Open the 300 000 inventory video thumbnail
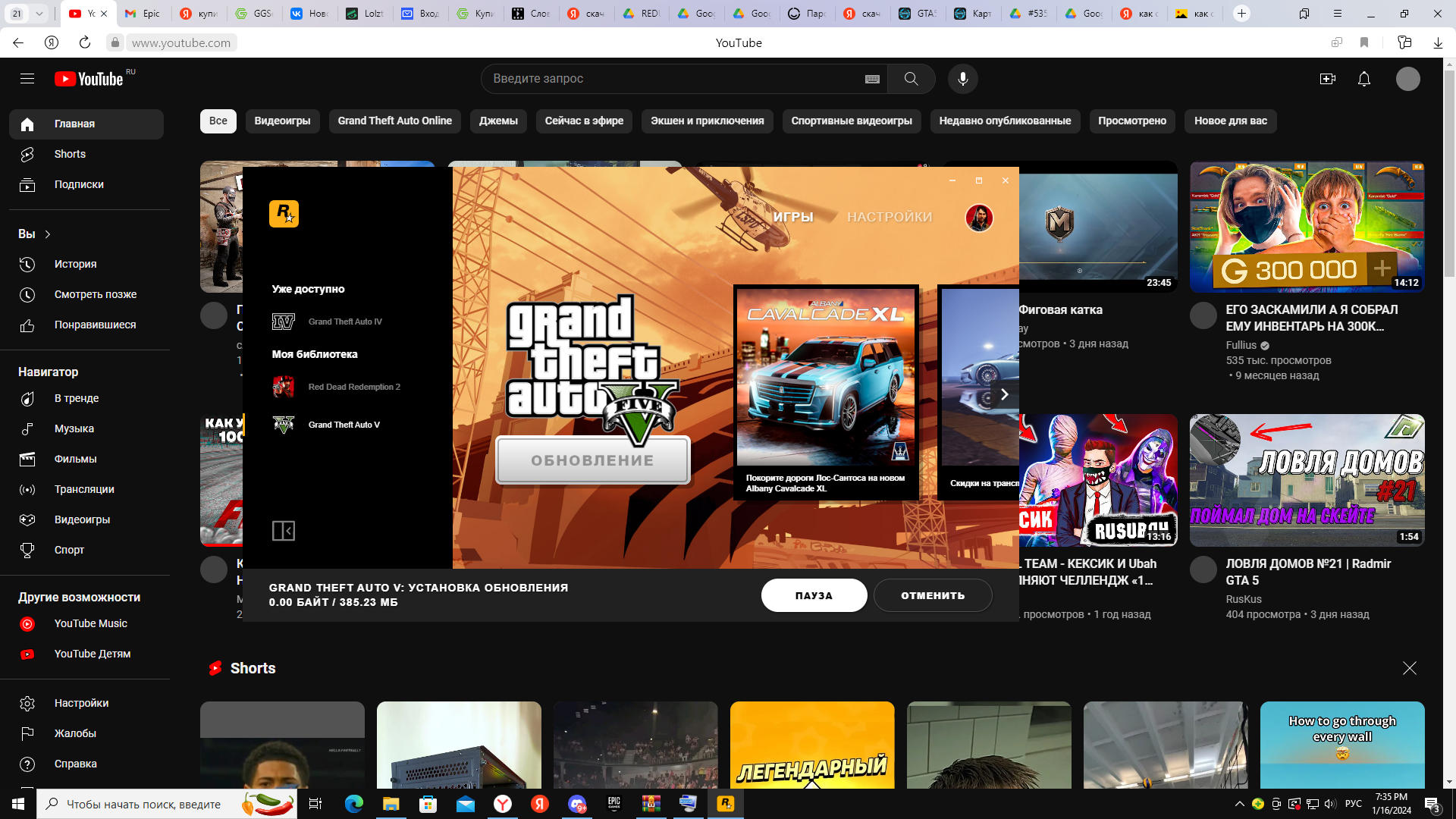 1307,227
